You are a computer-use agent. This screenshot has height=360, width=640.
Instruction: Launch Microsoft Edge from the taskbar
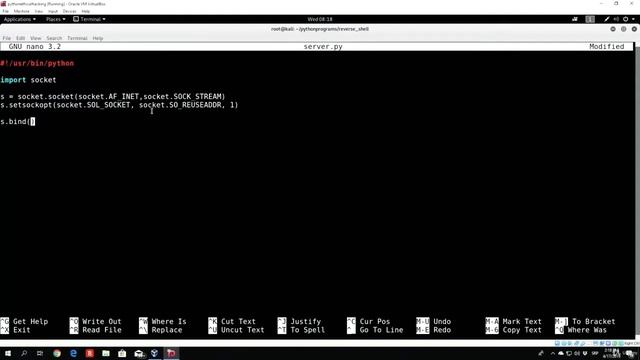(x=73, y=353)
